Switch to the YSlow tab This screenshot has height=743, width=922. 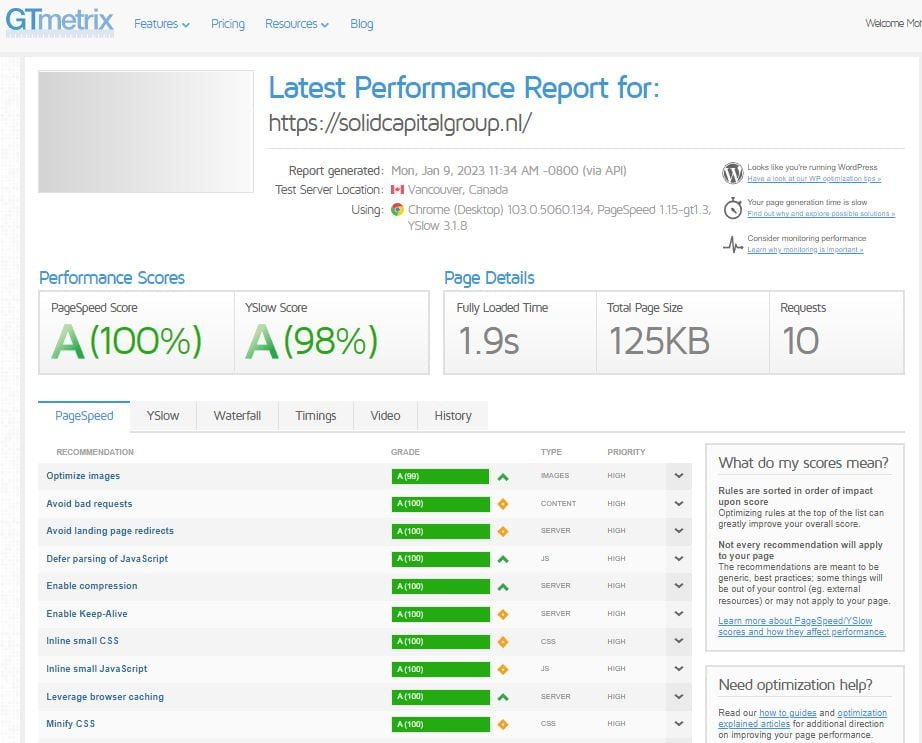coord(163,416)
